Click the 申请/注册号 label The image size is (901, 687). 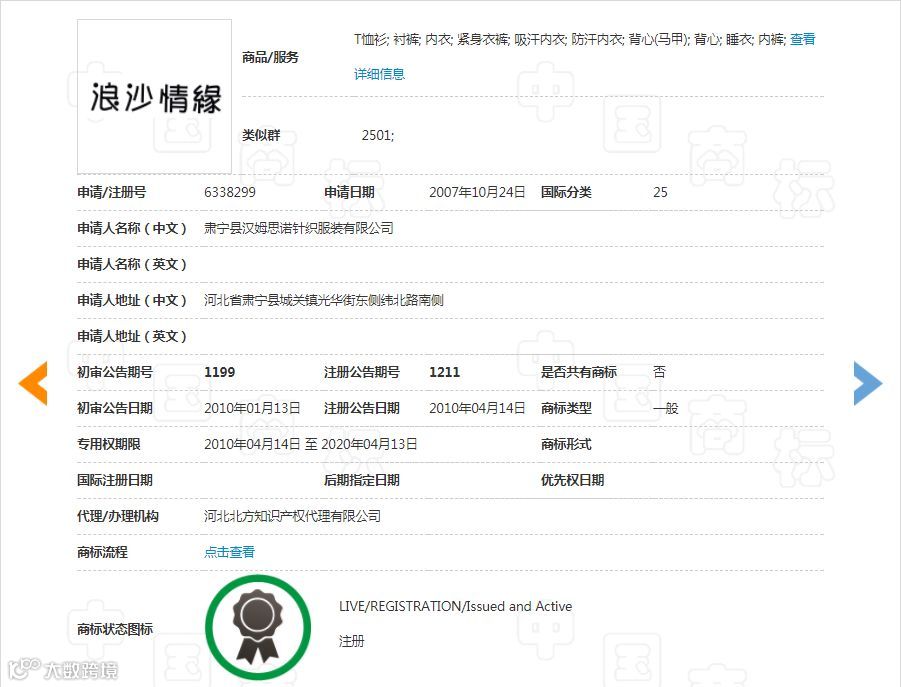click(x=111, y=192)
